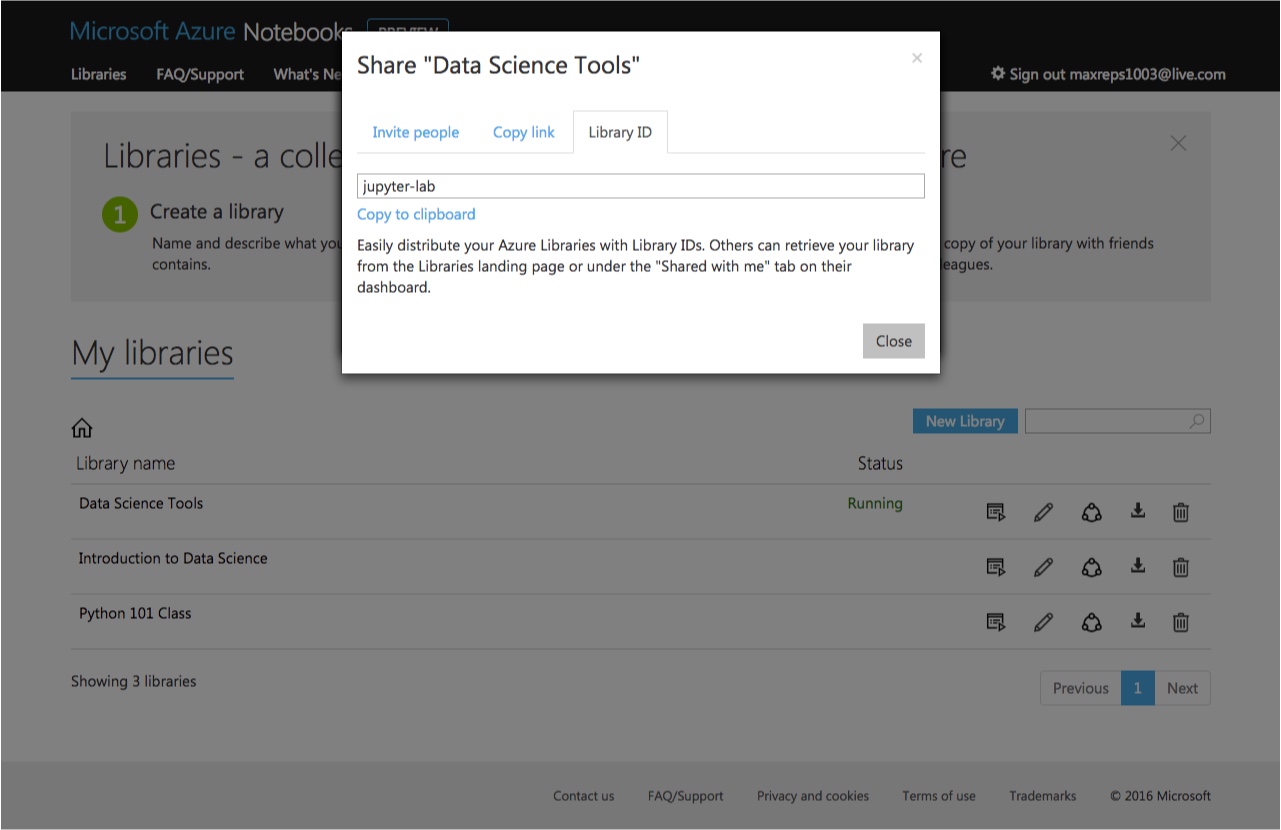Run Introduction to Data Science library icon
The width and height of the screenshot is (1281, 830).
(x=996, y=567)
